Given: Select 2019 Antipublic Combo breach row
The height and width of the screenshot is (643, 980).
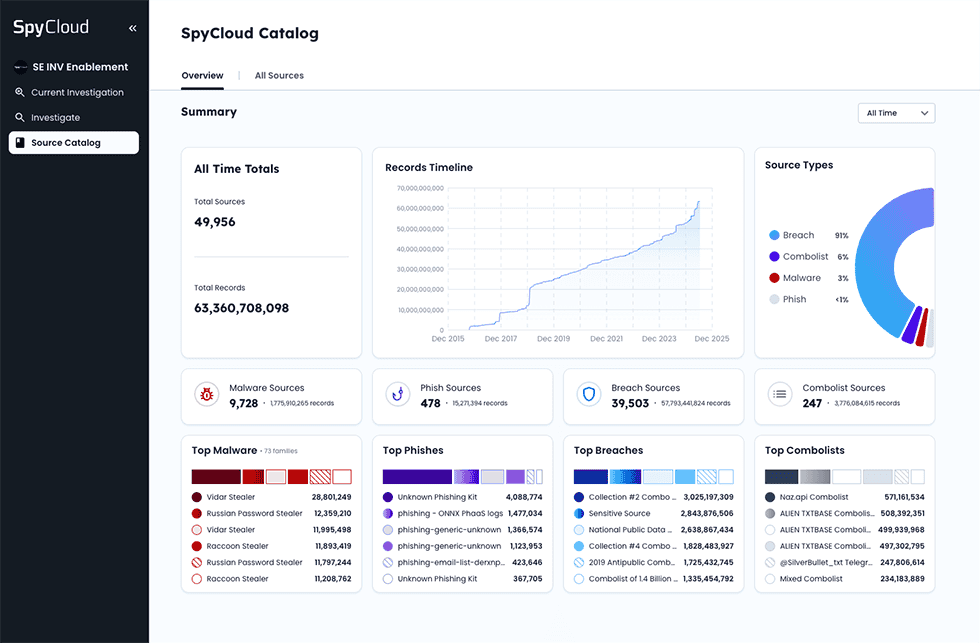Looking at the screenshot, I should pyautogui.click(x=654, y=562).
